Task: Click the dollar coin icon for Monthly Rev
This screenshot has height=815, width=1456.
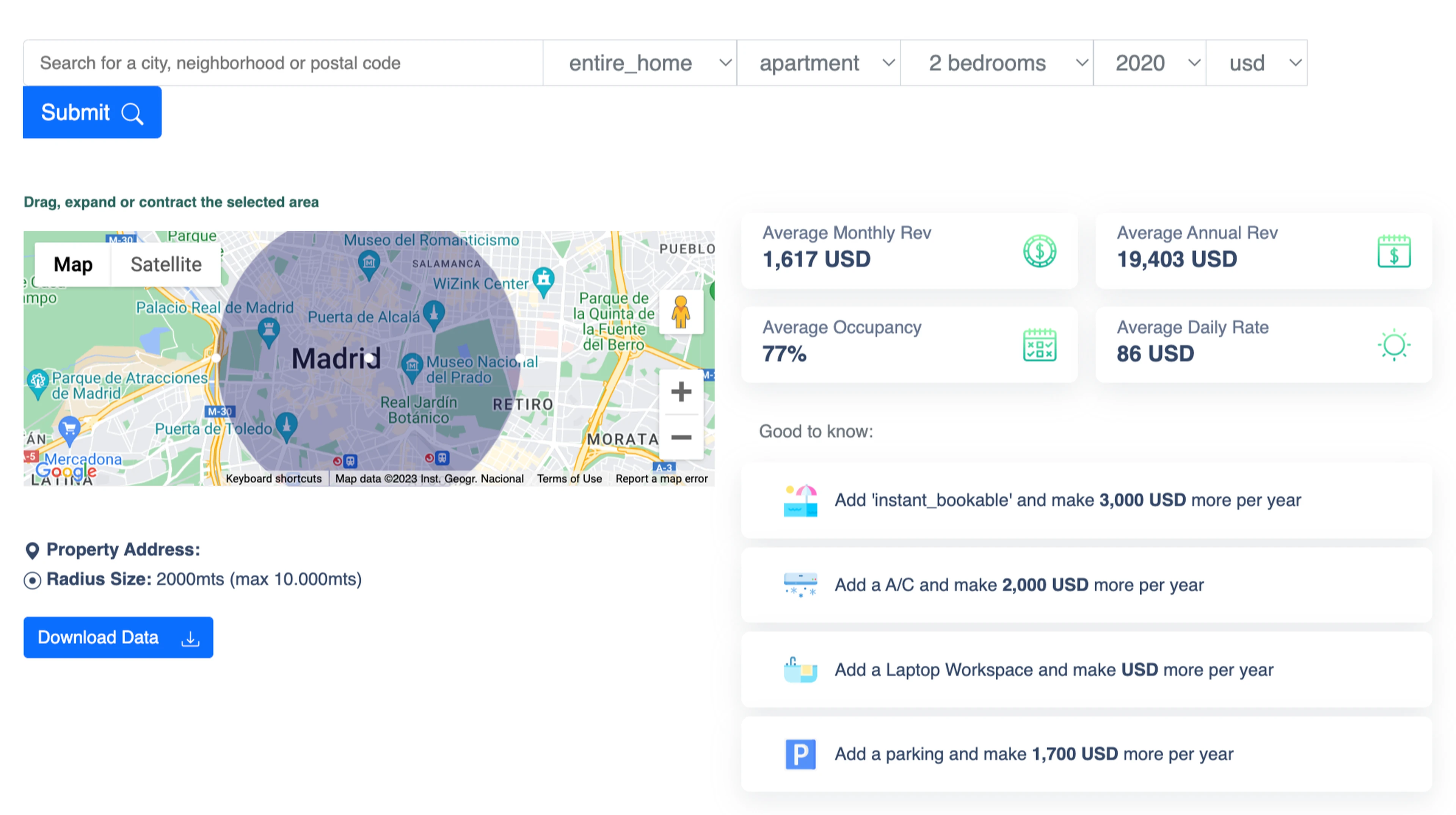Action: [x=1039, y=251]
